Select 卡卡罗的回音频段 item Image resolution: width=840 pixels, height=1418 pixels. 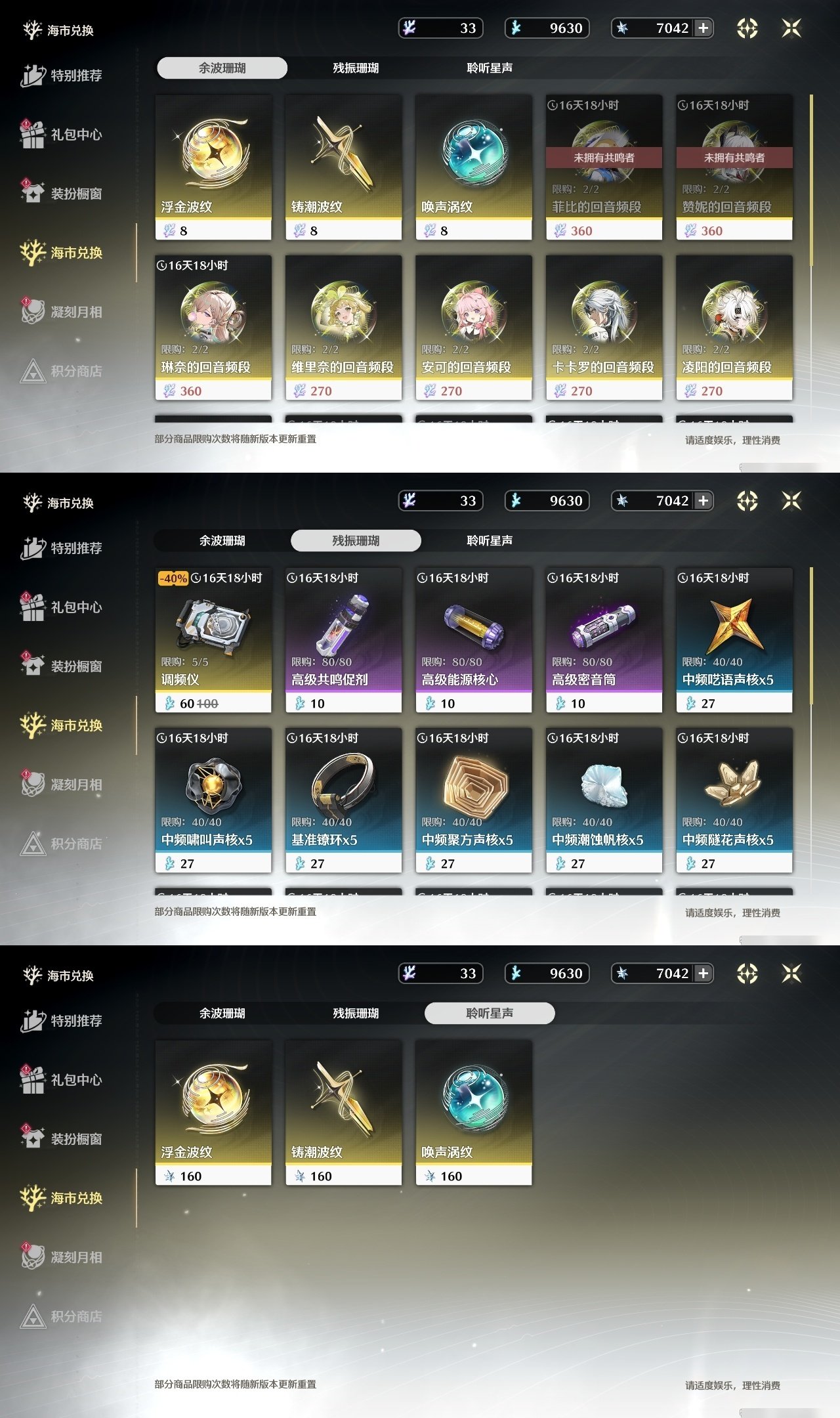[604, 328]
